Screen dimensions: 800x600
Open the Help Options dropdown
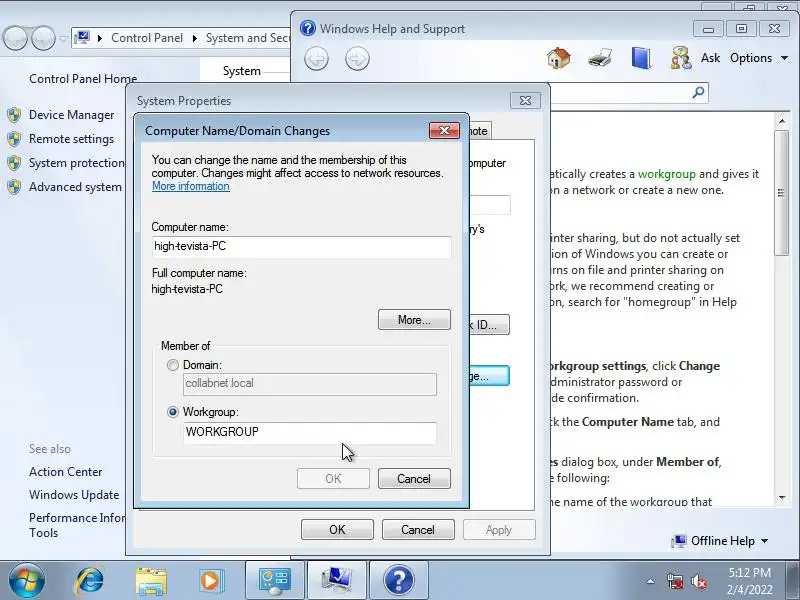point(759,58)
